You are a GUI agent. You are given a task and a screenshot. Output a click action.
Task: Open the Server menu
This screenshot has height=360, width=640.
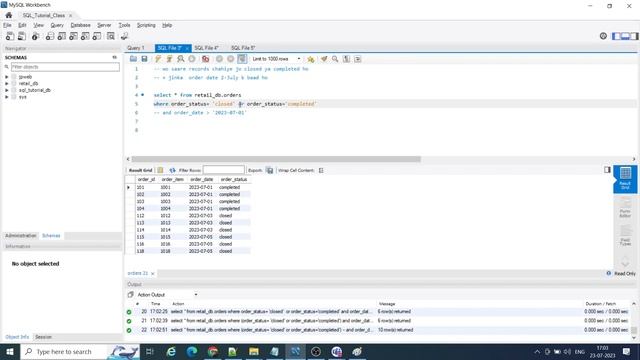tap(104, 25)
